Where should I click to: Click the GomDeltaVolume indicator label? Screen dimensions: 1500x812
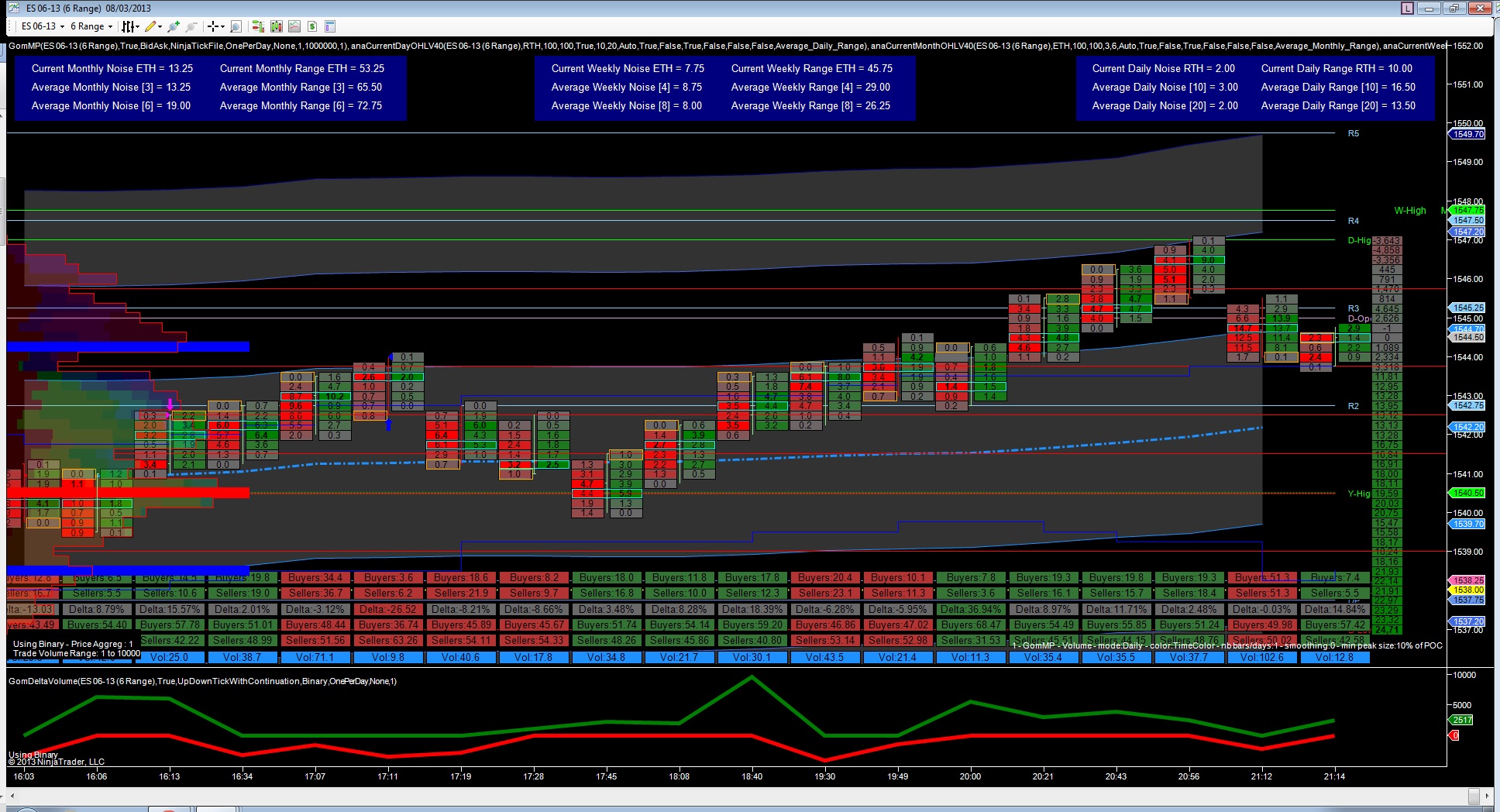tap(202, 681)
